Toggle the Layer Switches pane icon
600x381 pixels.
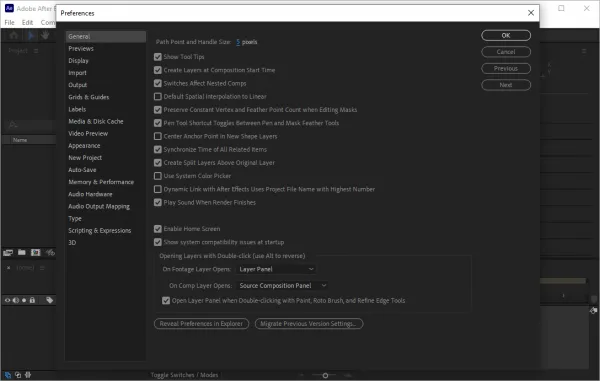point(8,375)
